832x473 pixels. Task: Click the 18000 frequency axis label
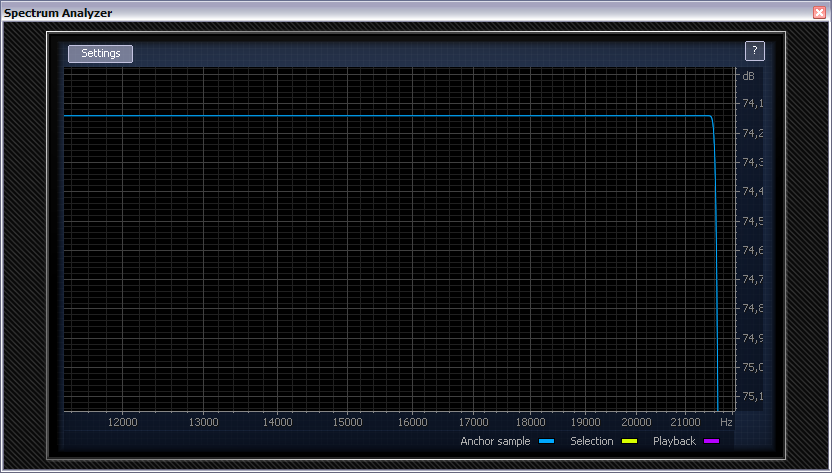pos(531,423)
